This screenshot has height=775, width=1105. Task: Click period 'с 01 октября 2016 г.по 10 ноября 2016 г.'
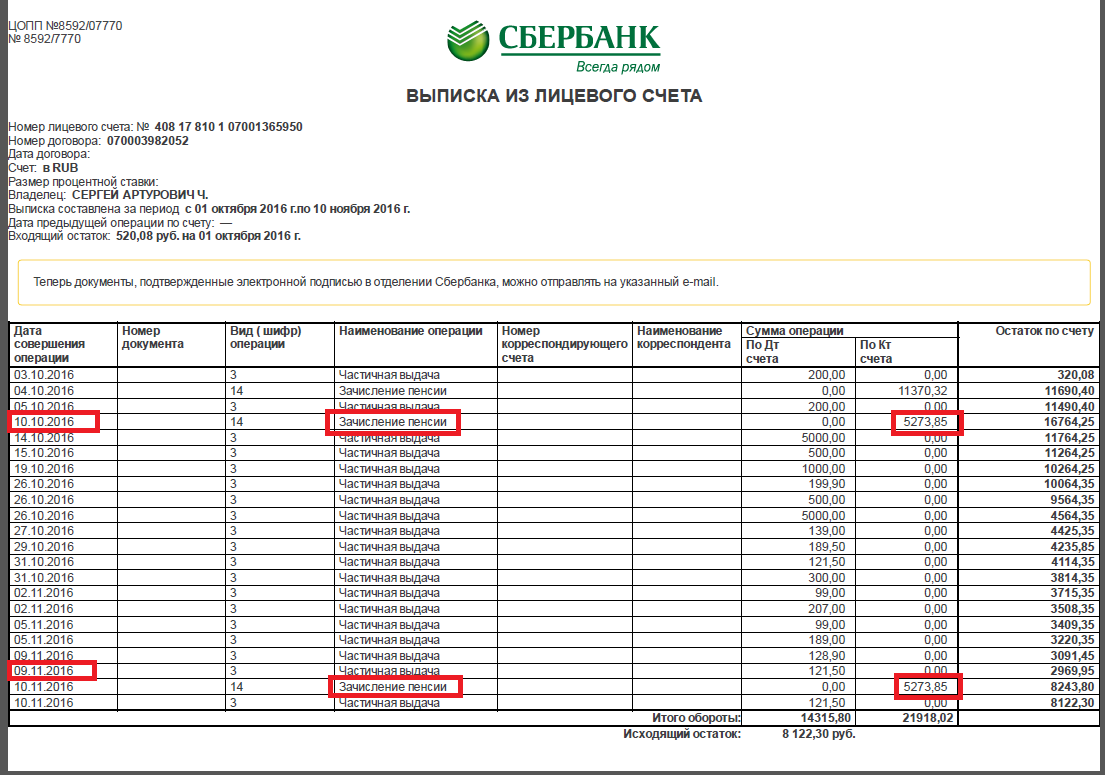pos(297,209)
